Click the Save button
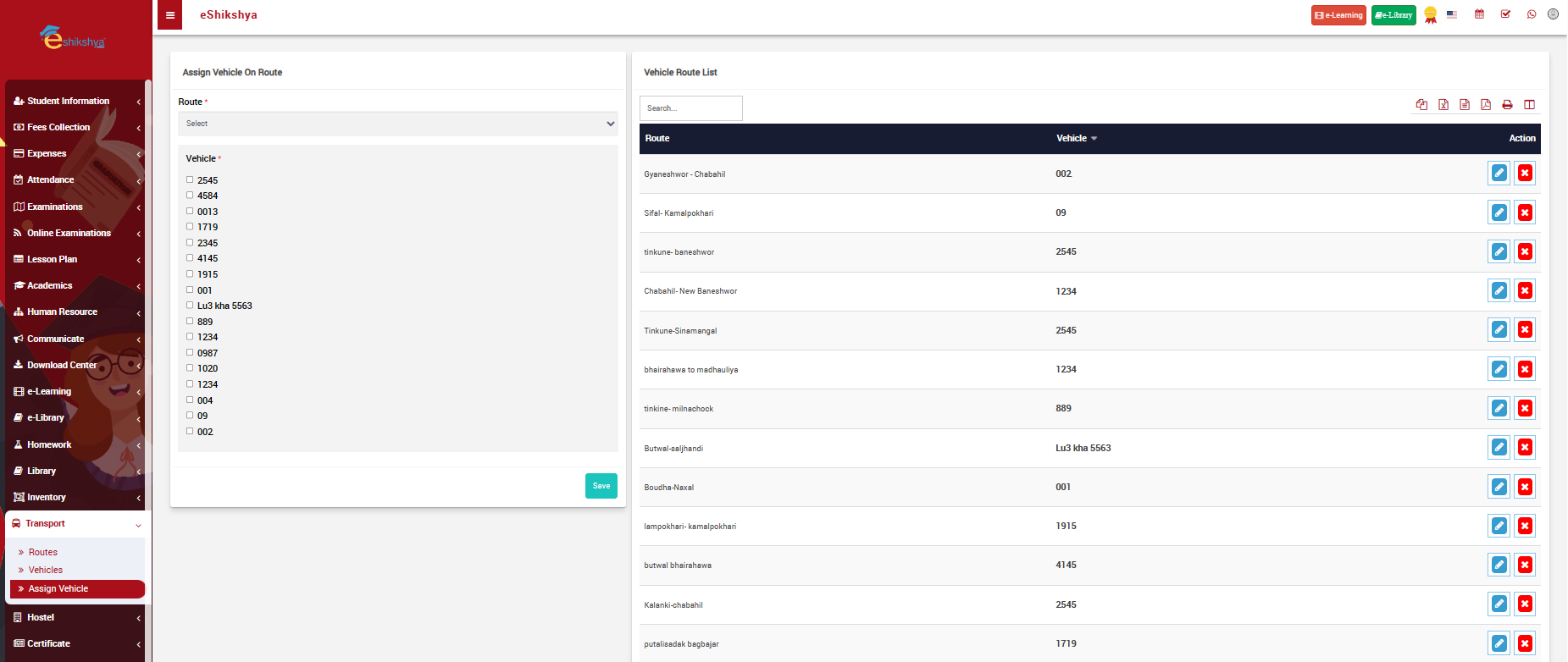 tap(601, 486)
